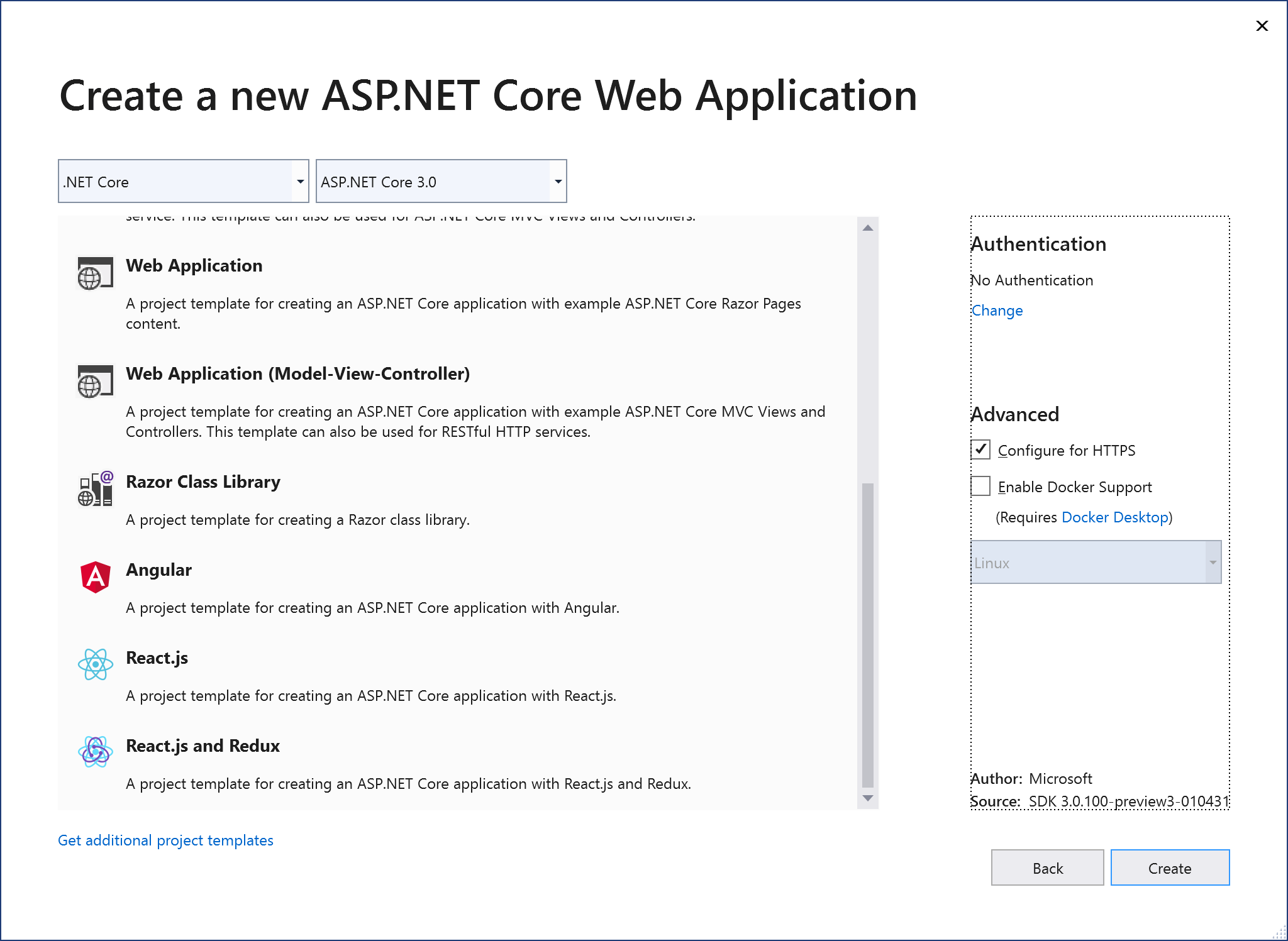The height and width of the screenshot is (941, 1288).
Task: Open the ASP.NET Core 3.0 version dropdown
Action: pos(441,181)
